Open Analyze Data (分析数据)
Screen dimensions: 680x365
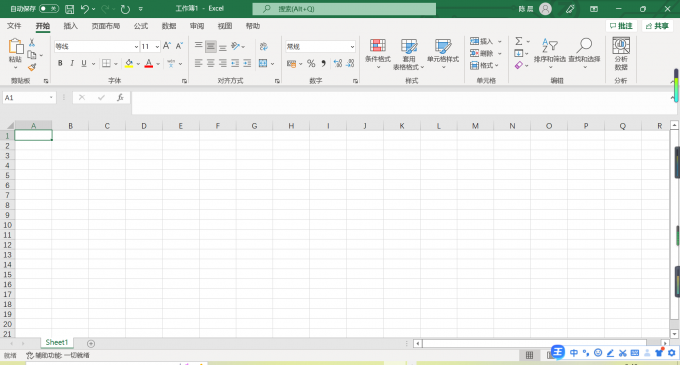click(x=621, y=54)
